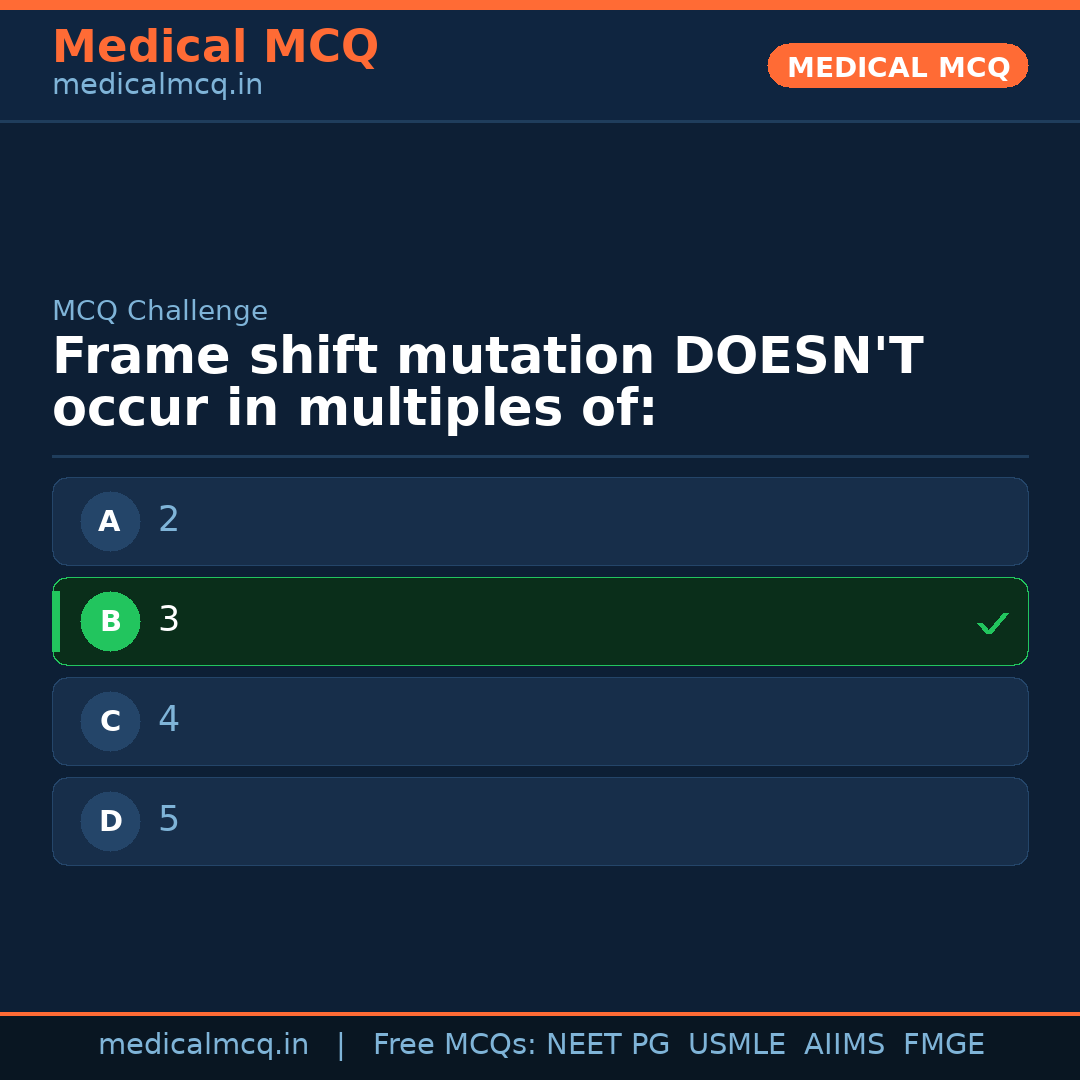The width and height of the screenshot is (1080, 1080).
Task: Click the orange MEDICAL MCQ badge
Action: point(897,66)
